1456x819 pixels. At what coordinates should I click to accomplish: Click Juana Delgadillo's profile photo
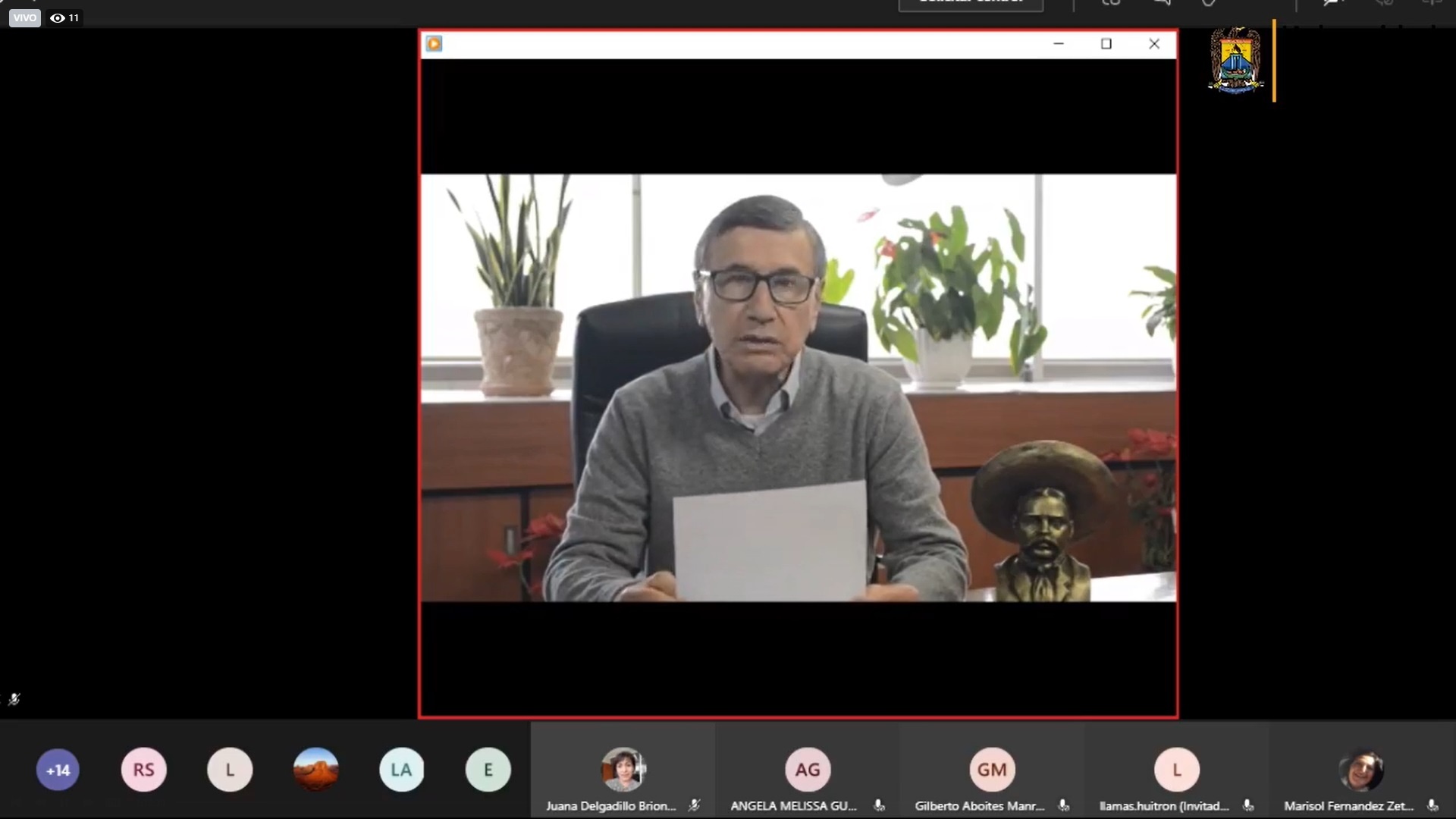click(x=623, y=770)
